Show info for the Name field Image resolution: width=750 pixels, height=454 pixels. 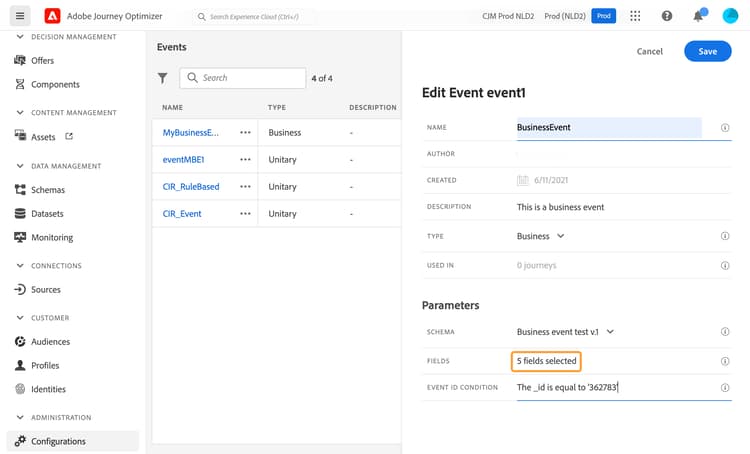tap(725, 128)
